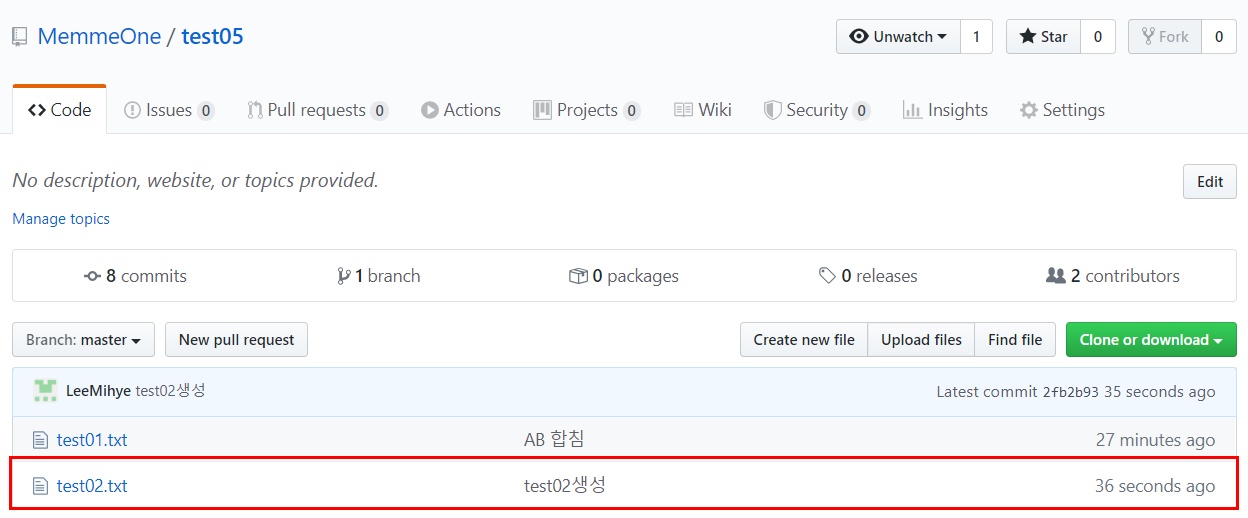View the 8 commits history
Screen dimensions: 1248x518
coord(135,276)
